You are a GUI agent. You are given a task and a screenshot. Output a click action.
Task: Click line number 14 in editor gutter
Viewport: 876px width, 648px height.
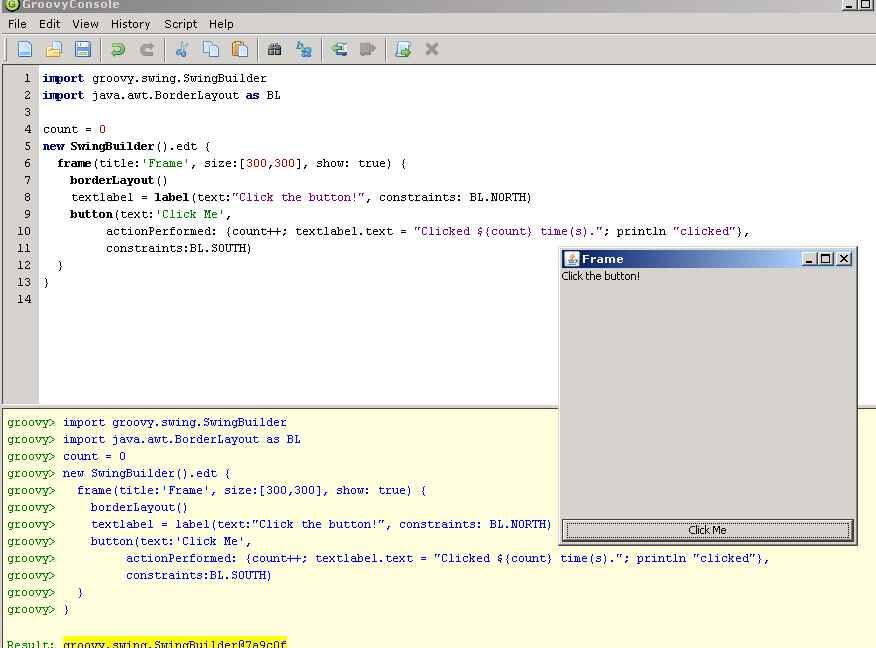(24, 299)
